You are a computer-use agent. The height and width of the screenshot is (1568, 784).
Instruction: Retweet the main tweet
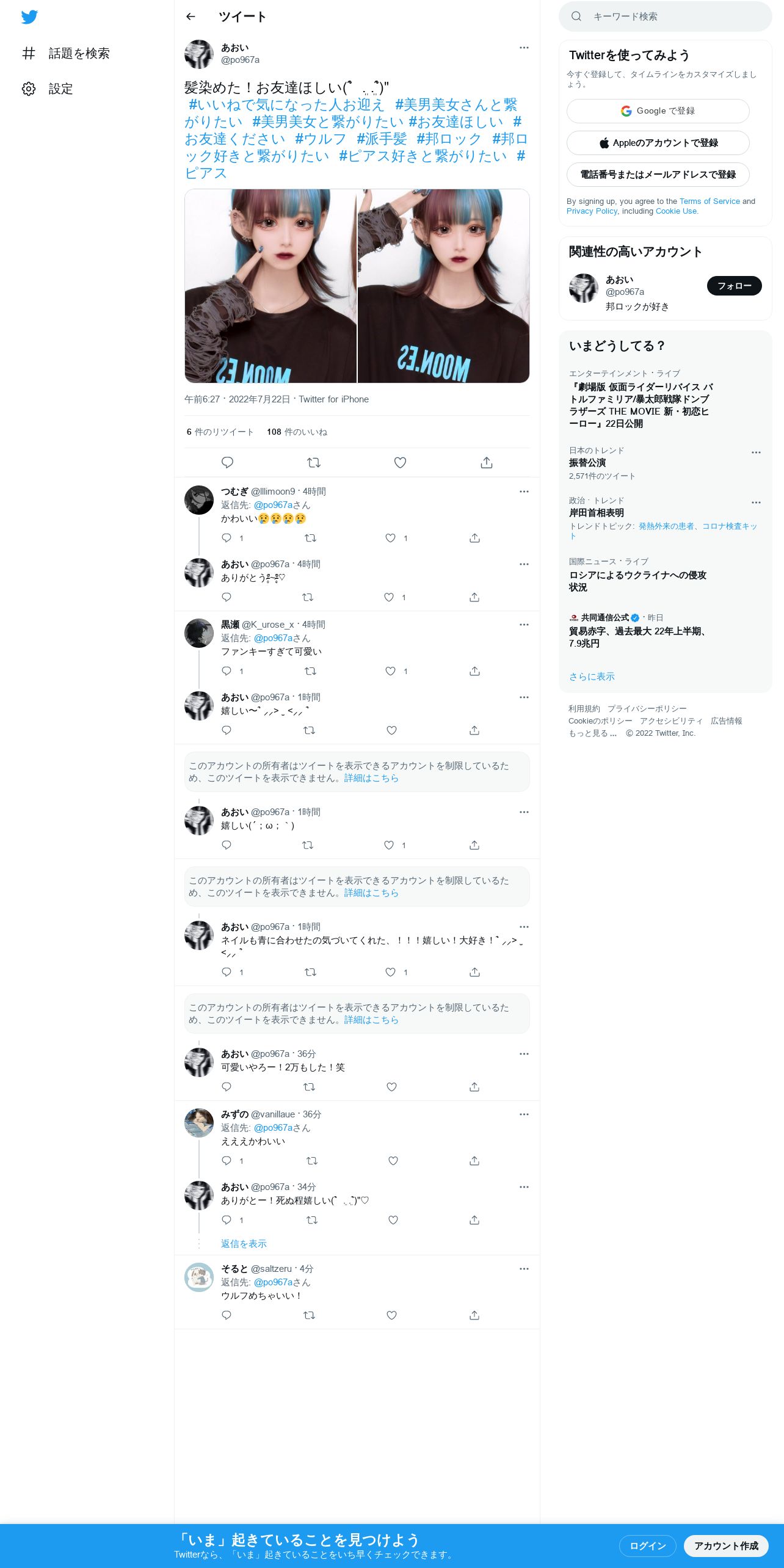(x=314, y=462)
